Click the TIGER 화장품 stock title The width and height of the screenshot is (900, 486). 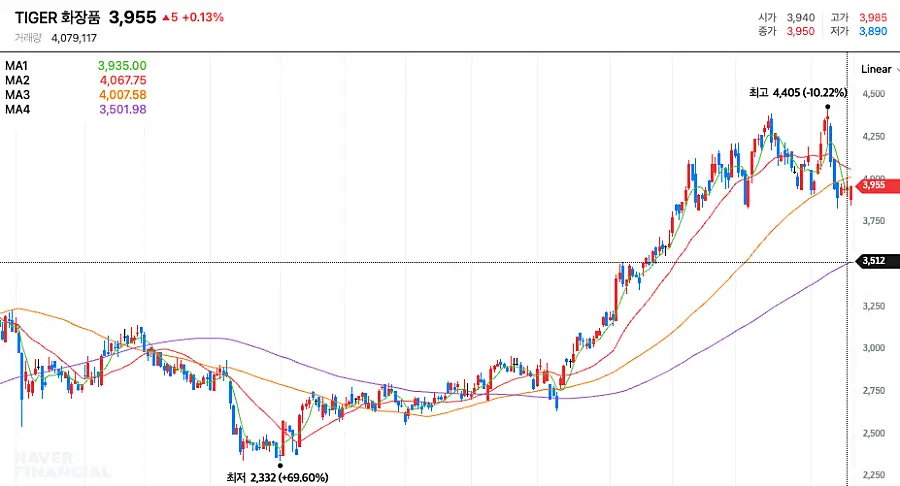click(x=57, y=18)
